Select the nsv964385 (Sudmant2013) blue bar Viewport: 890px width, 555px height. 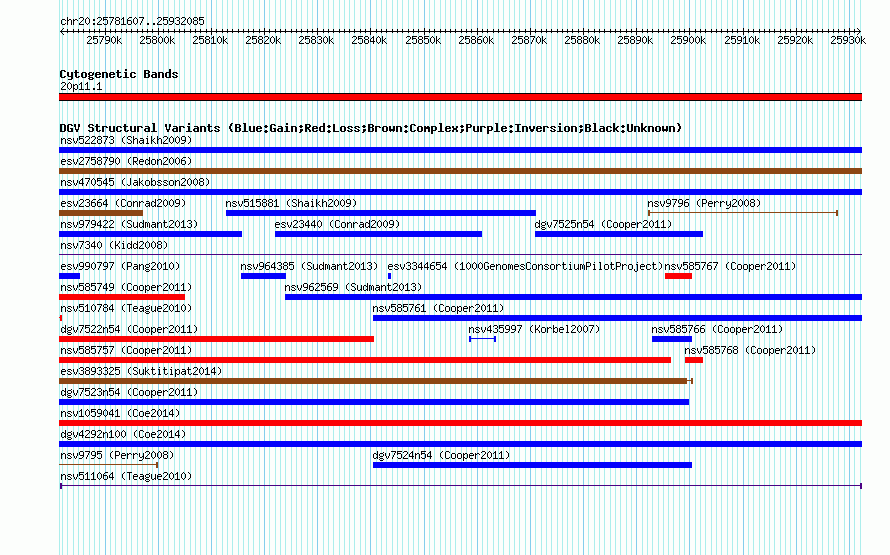click(x=263, y=276)
